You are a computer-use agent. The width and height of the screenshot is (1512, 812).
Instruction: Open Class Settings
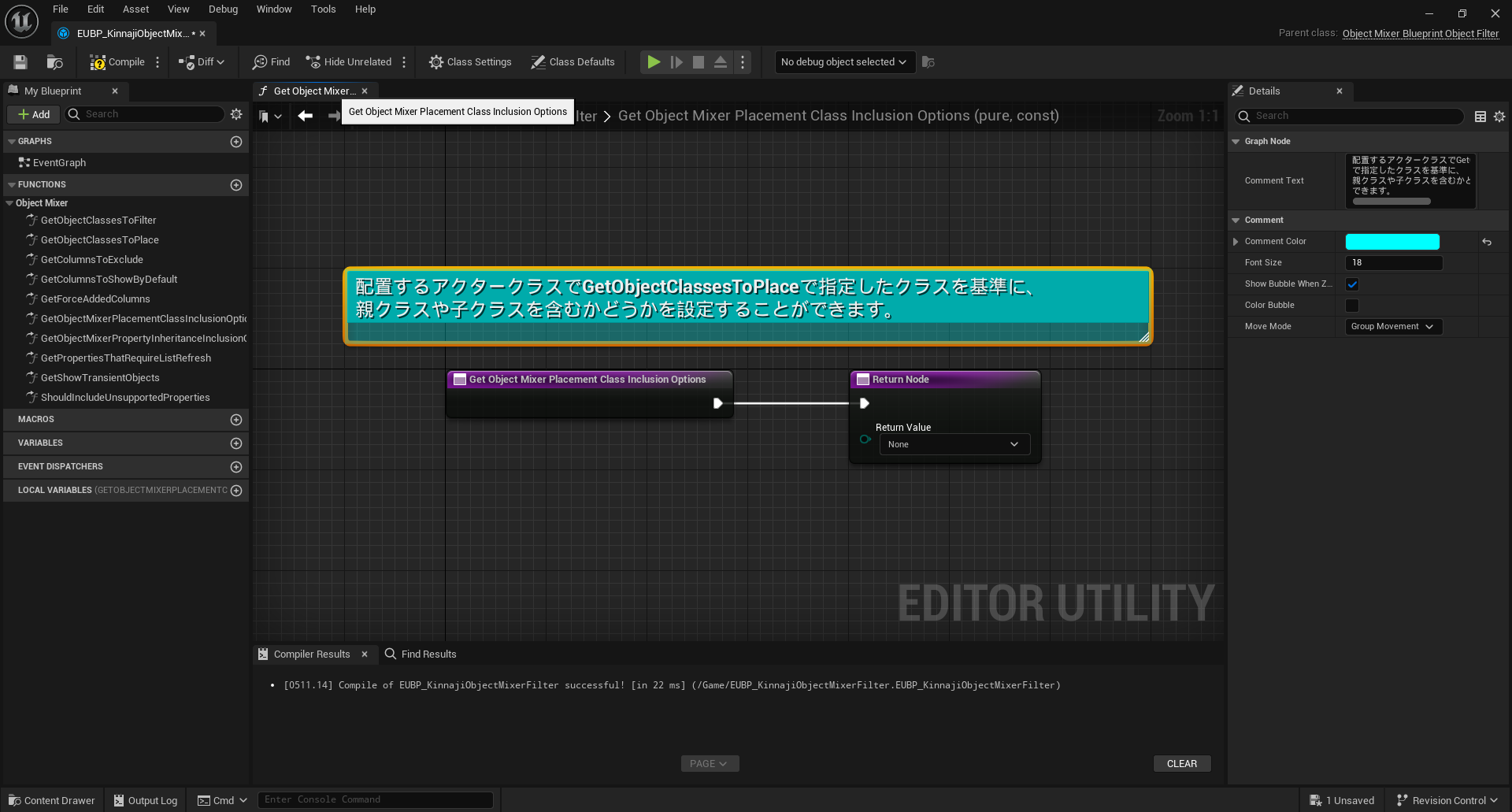pyautogui.click(x=470, y=61)
